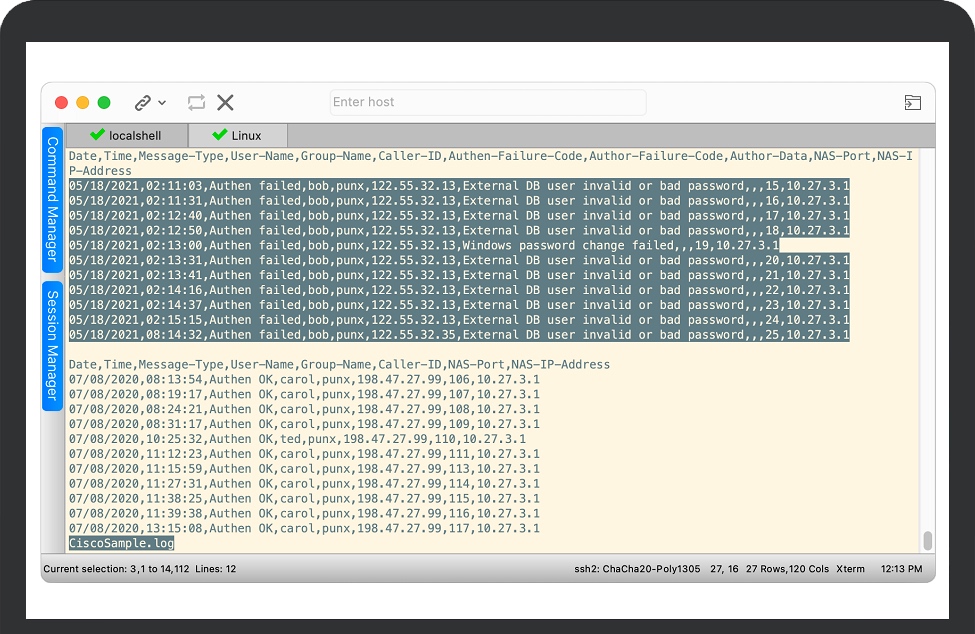Click the terminal vertical scrollbar thumb
This screenshot has width=975, height=634.
[x=927, y=540]
